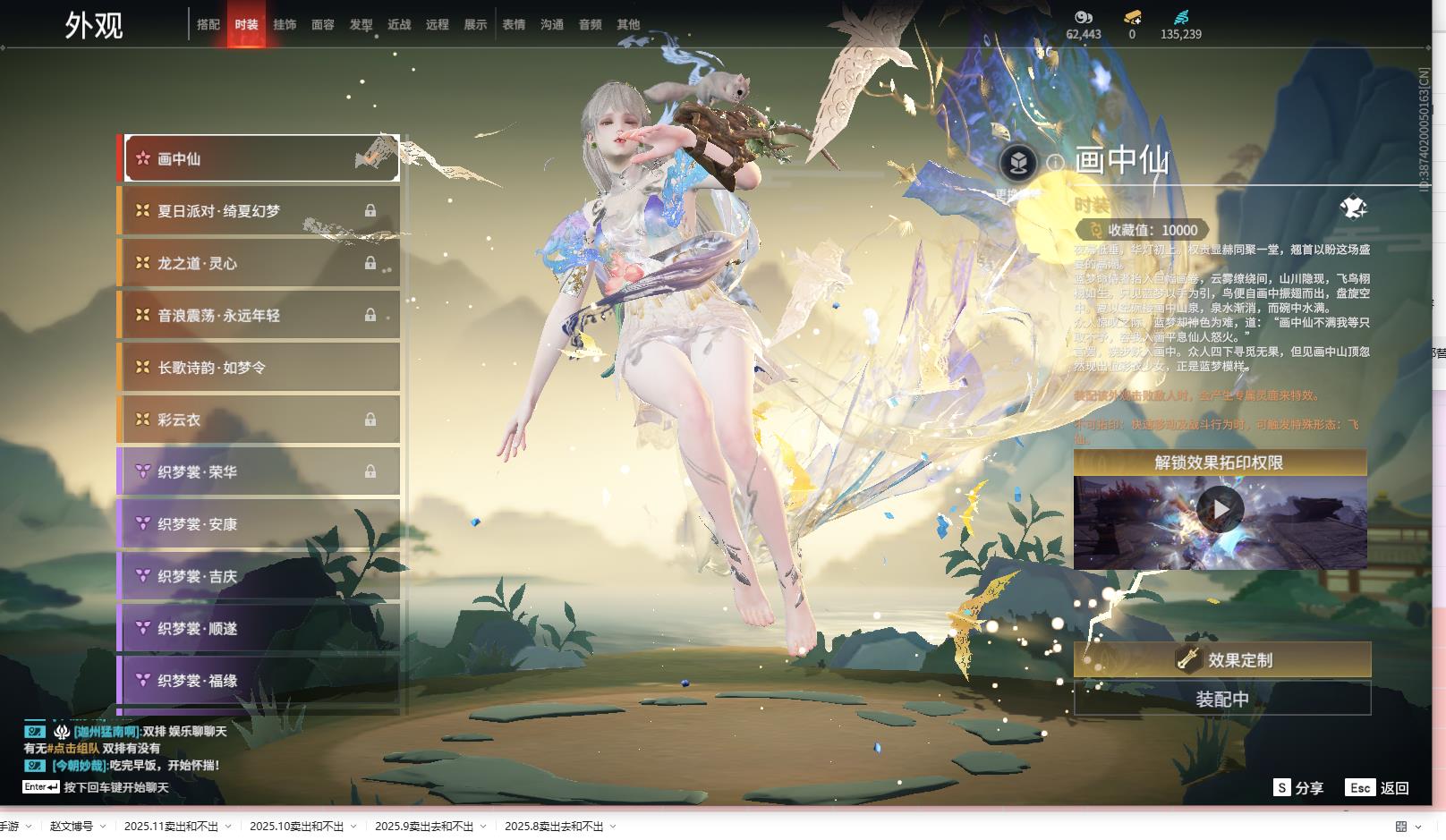
Task: Click the 装配中 button
Action: point(1222,699)
